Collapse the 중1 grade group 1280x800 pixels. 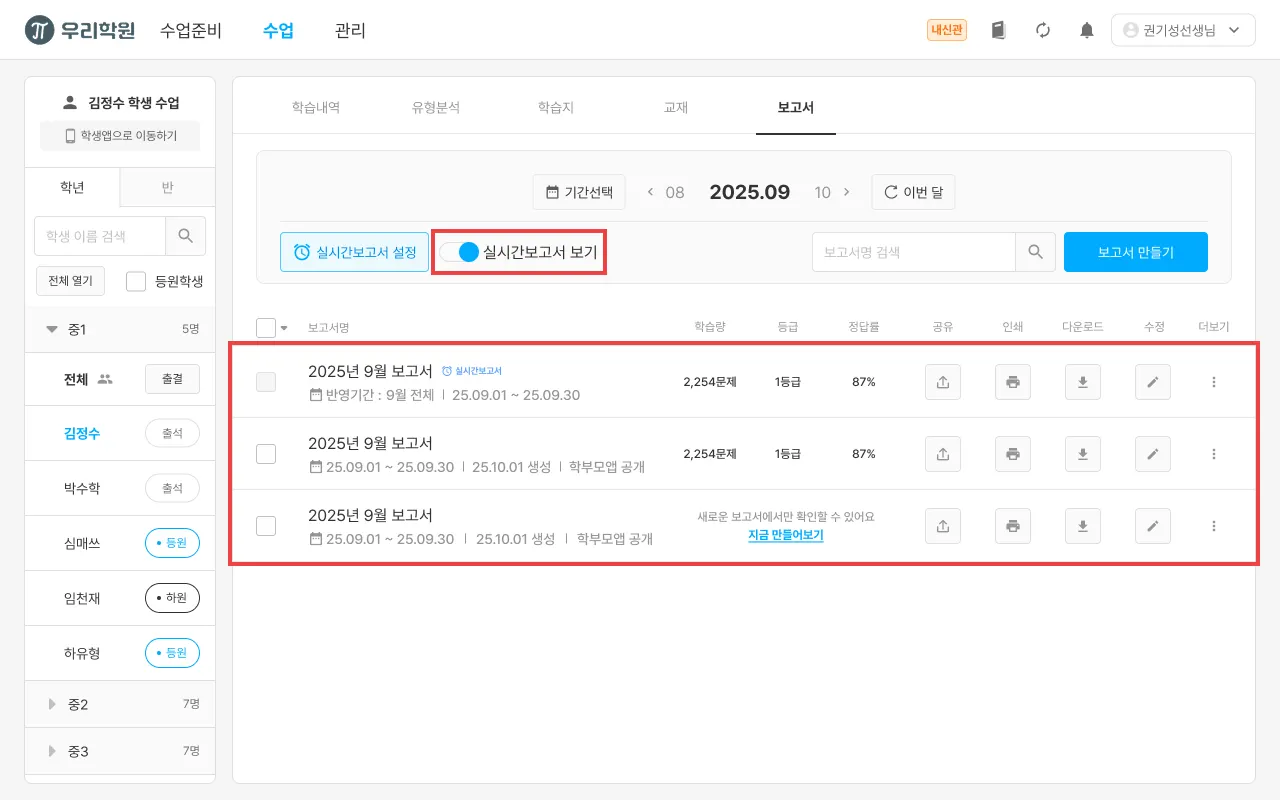pyautogui.click(x=52, y=329)
